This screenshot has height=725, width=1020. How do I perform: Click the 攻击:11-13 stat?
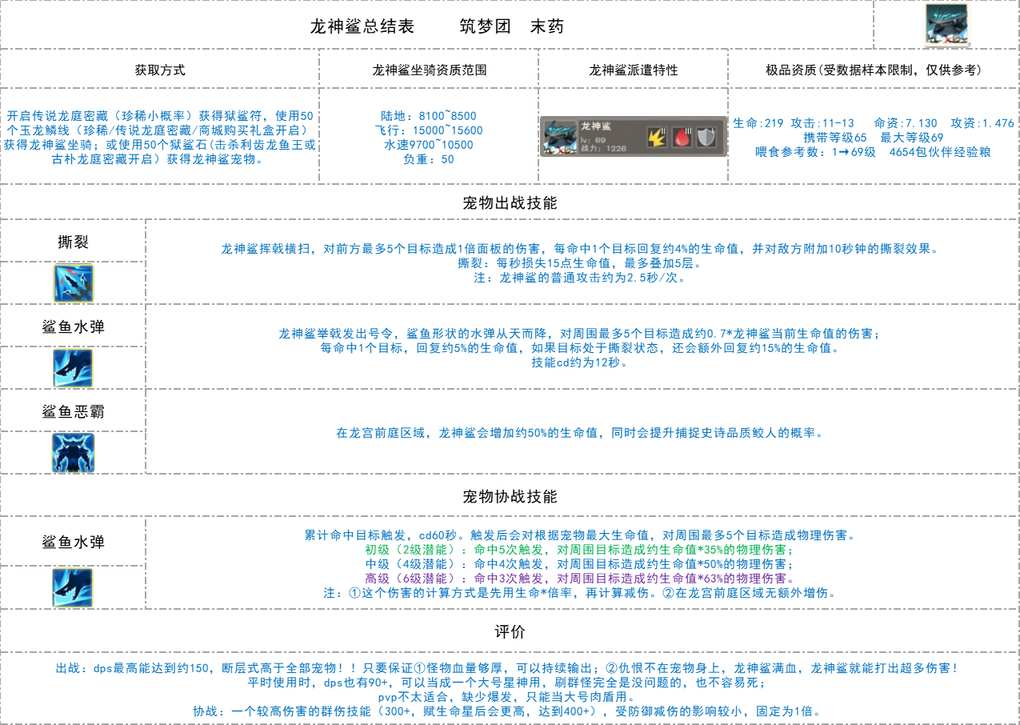(x=822, y=123)
